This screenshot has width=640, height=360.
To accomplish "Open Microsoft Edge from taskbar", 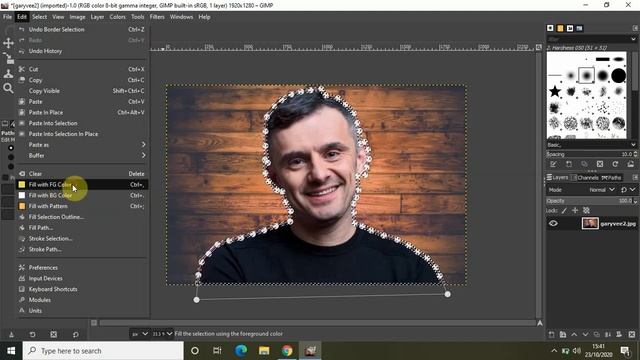I will 241,351.
